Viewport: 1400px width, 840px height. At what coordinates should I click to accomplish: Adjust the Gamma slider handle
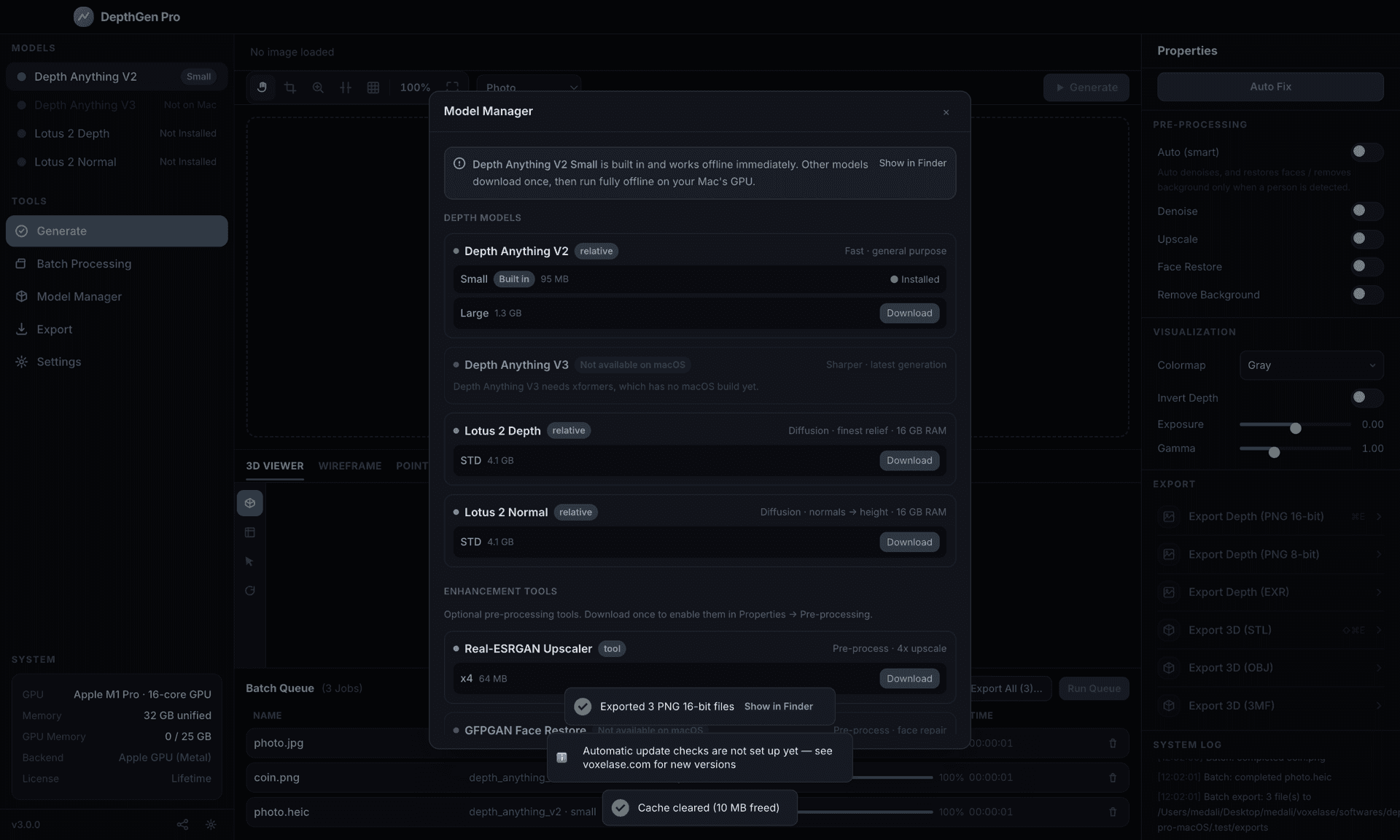[1274, 452]
